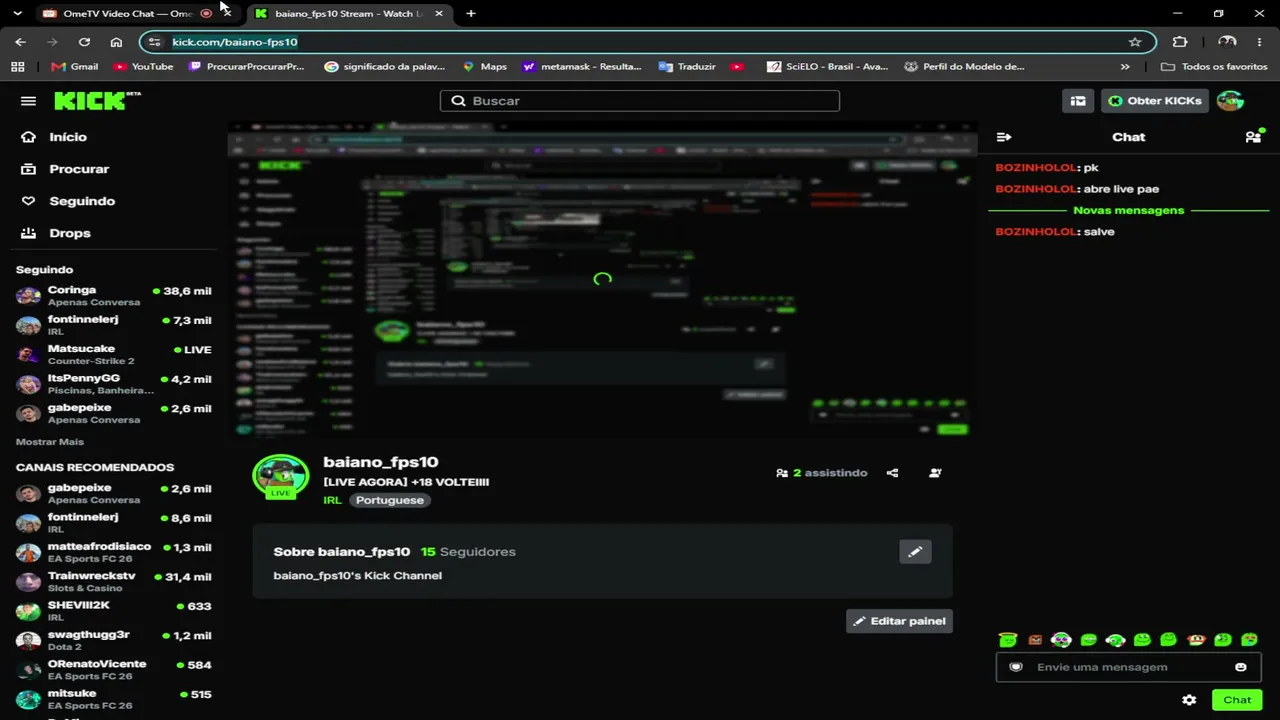Image resolution: width=1280 pixels, height=720 pixels.
Task: Click BOZINHOLOL's username on the 'salve' message
Action: tap(1036, 232)
